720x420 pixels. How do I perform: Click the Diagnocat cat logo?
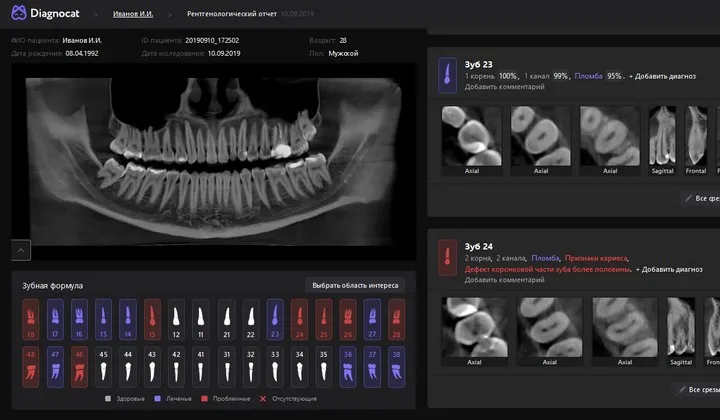(19, 13)
